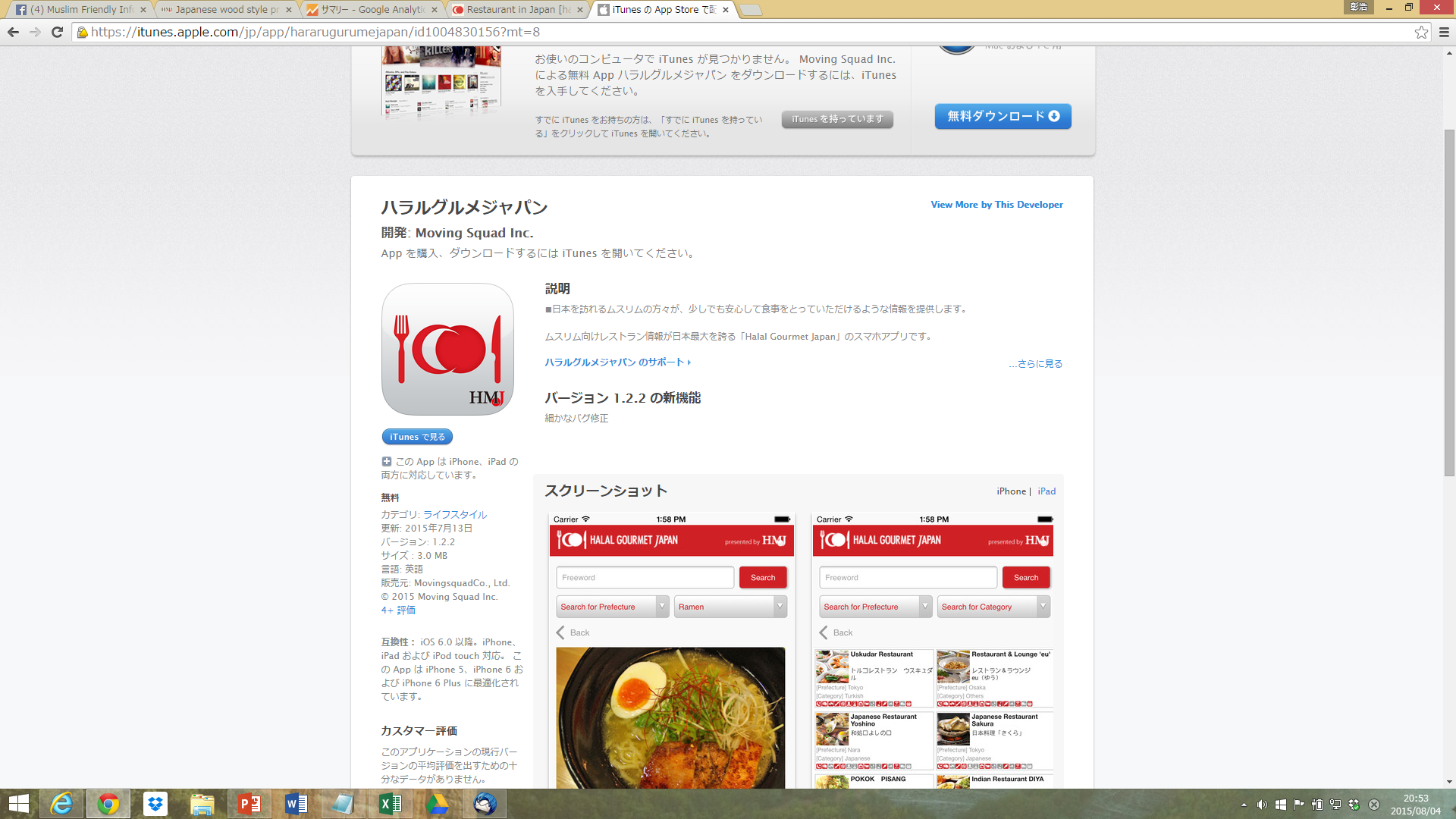Click the page scrollbar down arrow
The image size is (1456, 819).
[1449, 782]
